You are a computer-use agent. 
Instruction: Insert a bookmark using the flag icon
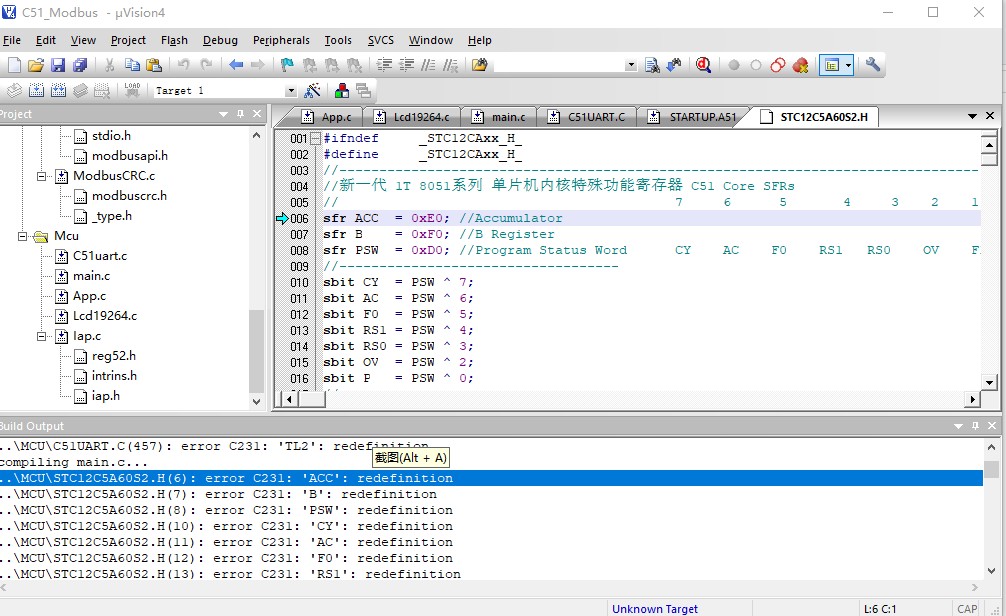(x=287, y=65)
